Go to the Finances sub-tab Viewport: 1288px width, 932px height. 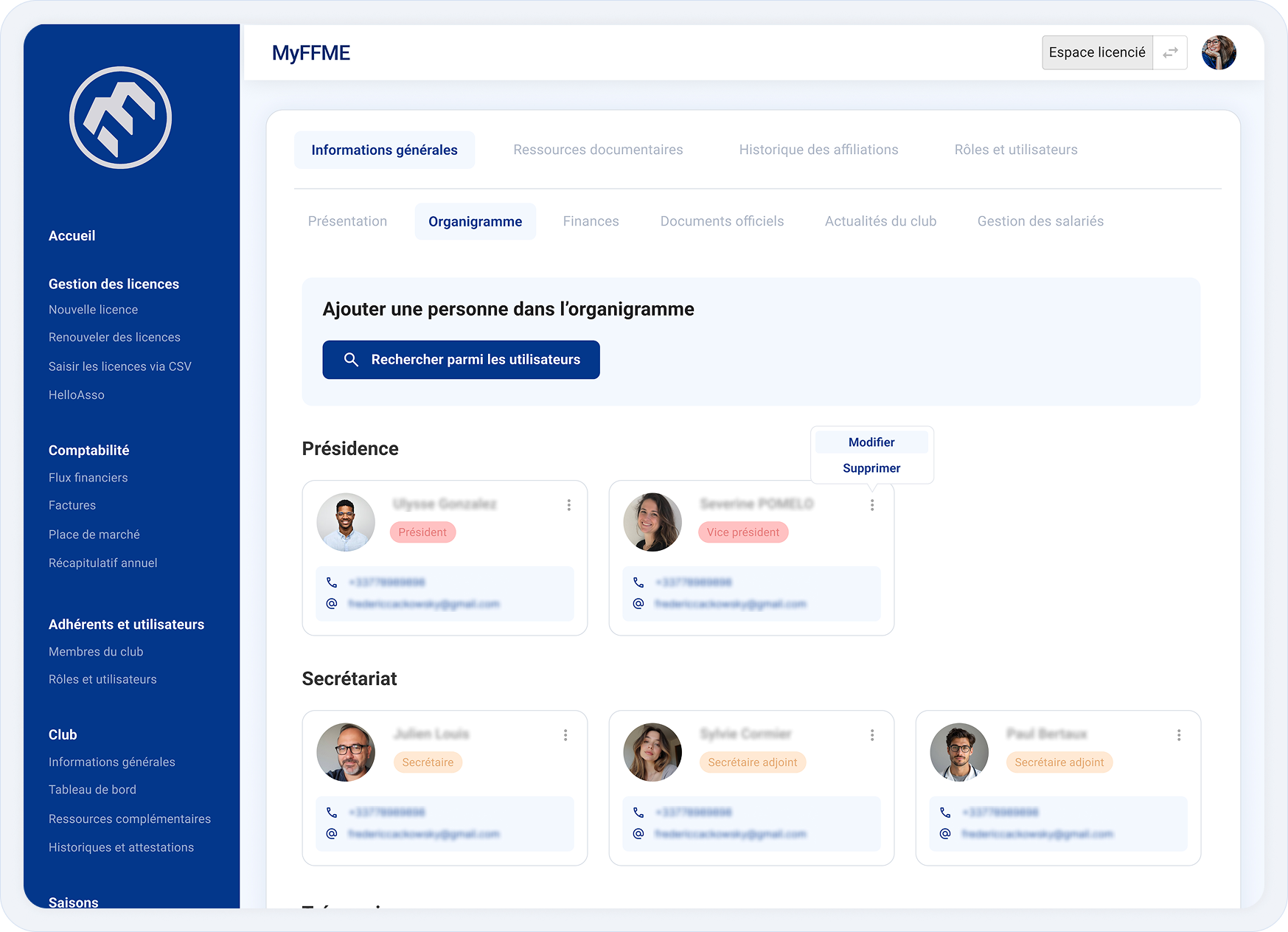pyautogui.click(x=591, y=221)
